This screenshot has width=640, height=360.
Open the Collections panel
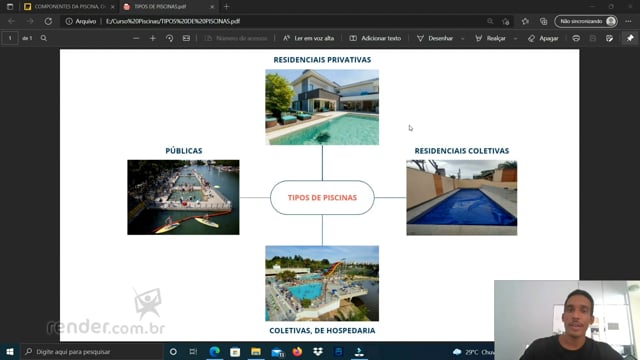543,21
